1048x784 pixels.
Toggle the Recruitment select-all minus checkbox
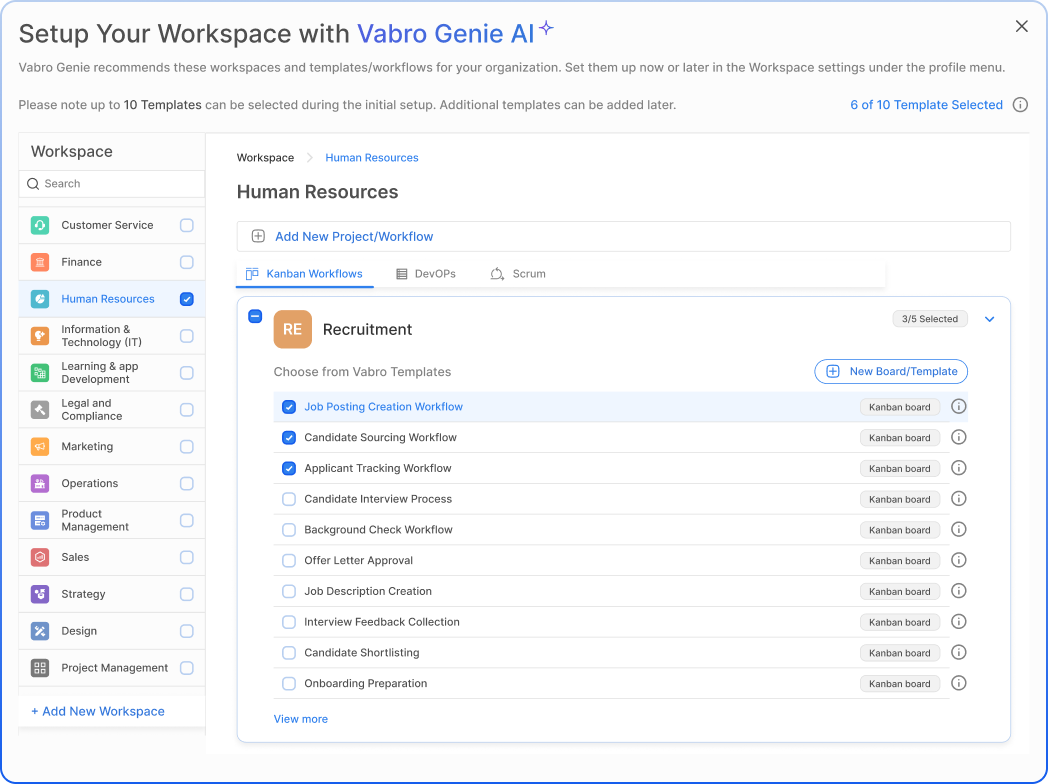255,316
